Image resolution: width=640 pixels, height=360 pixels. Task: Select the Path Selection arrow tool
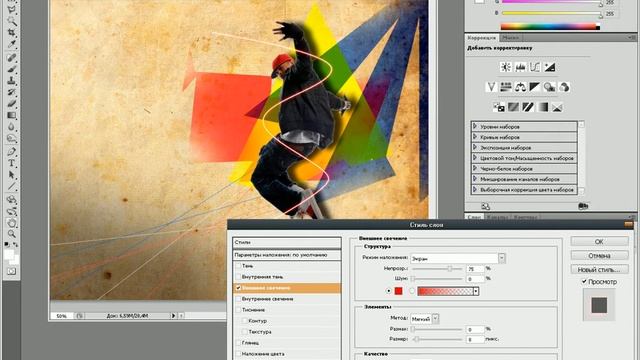[x=12, y=175]
